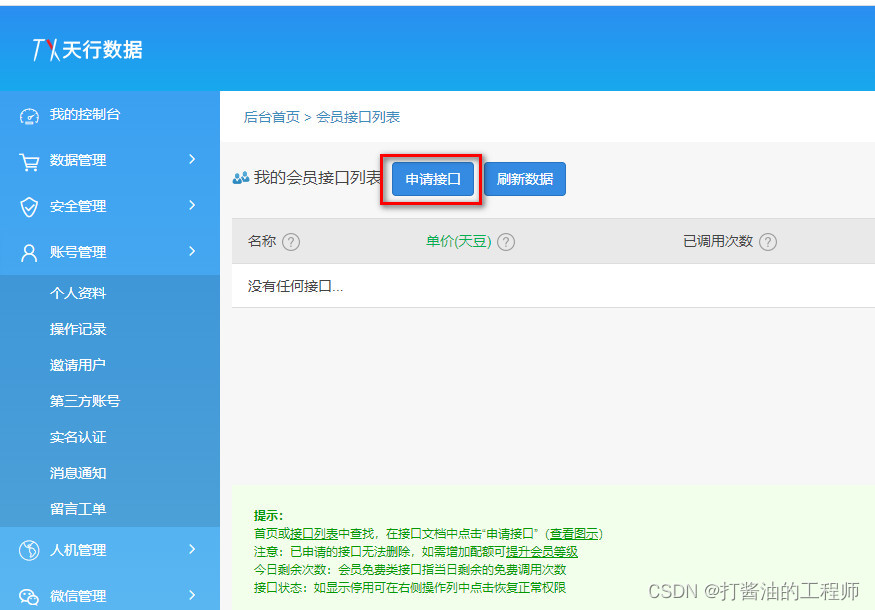Screen dimensions: 875x610
Task: Click the shield icon beside 安全管理
Action: coord(29,207)
